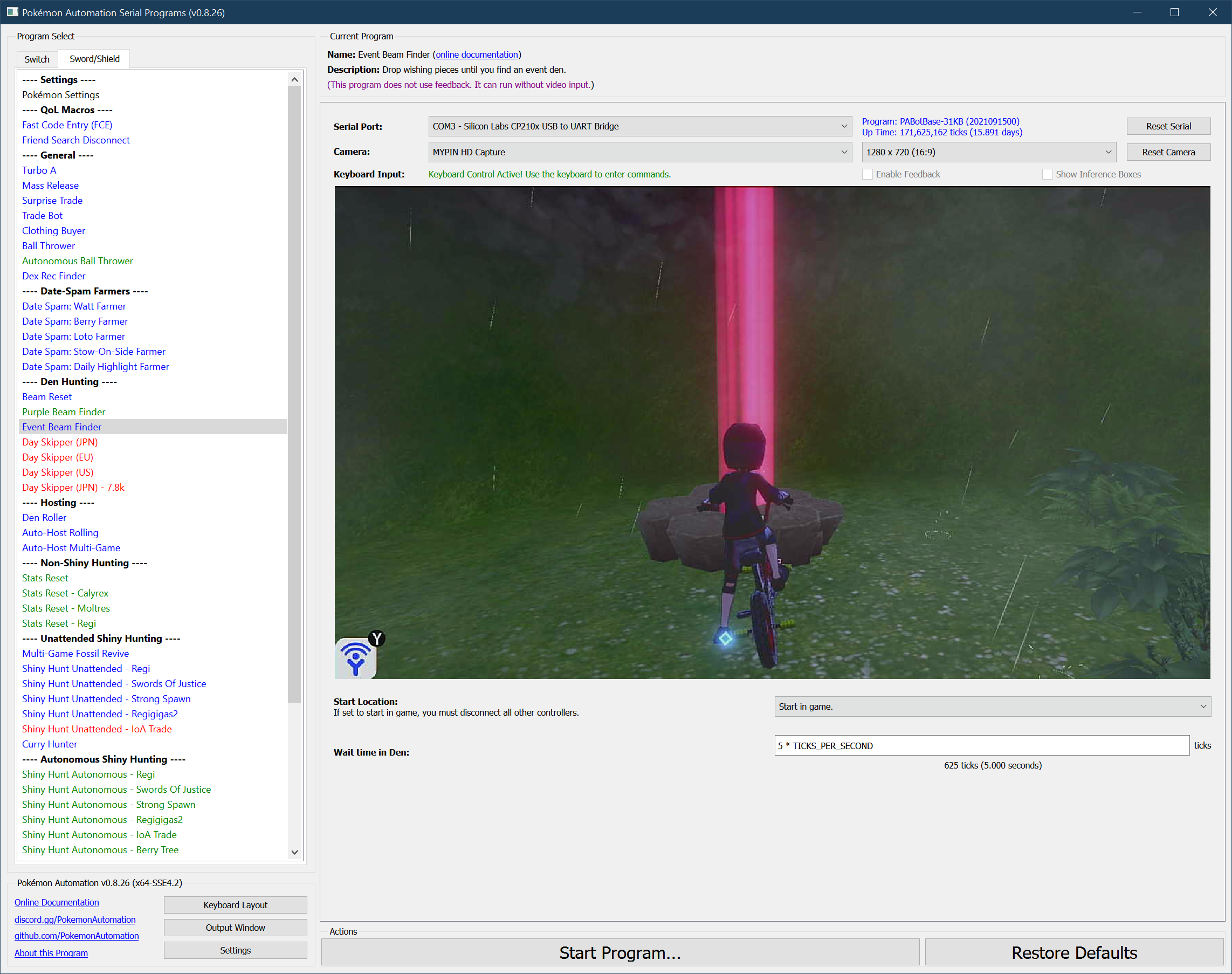
Task: Click the Wait time in Den field
Action: [981, 746]
